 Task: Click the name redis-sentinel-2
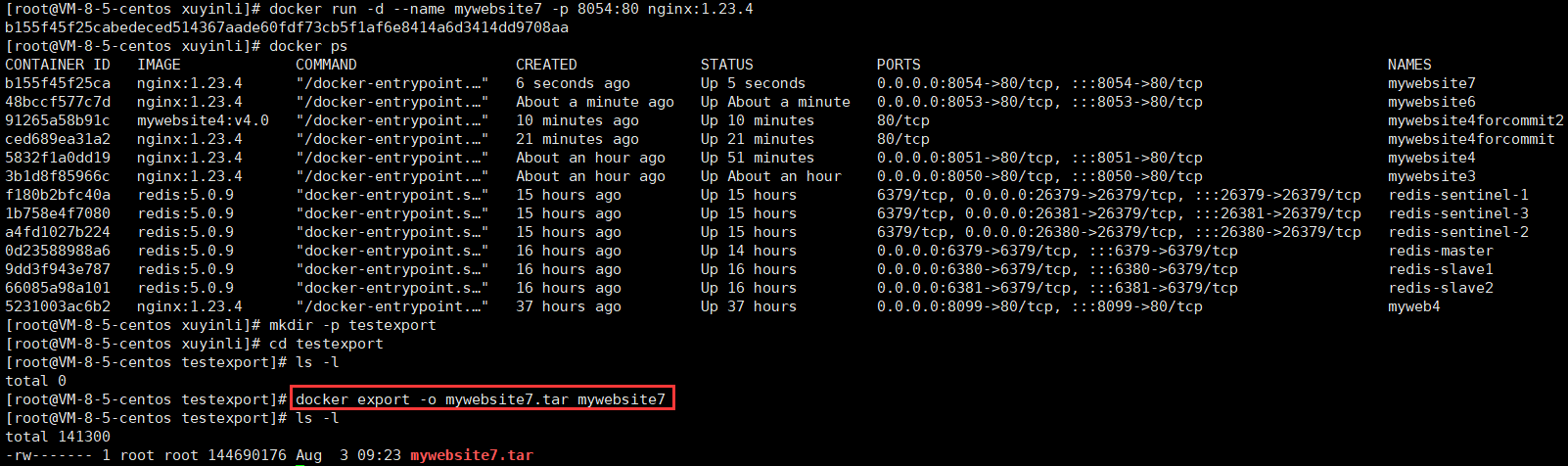1458,232
